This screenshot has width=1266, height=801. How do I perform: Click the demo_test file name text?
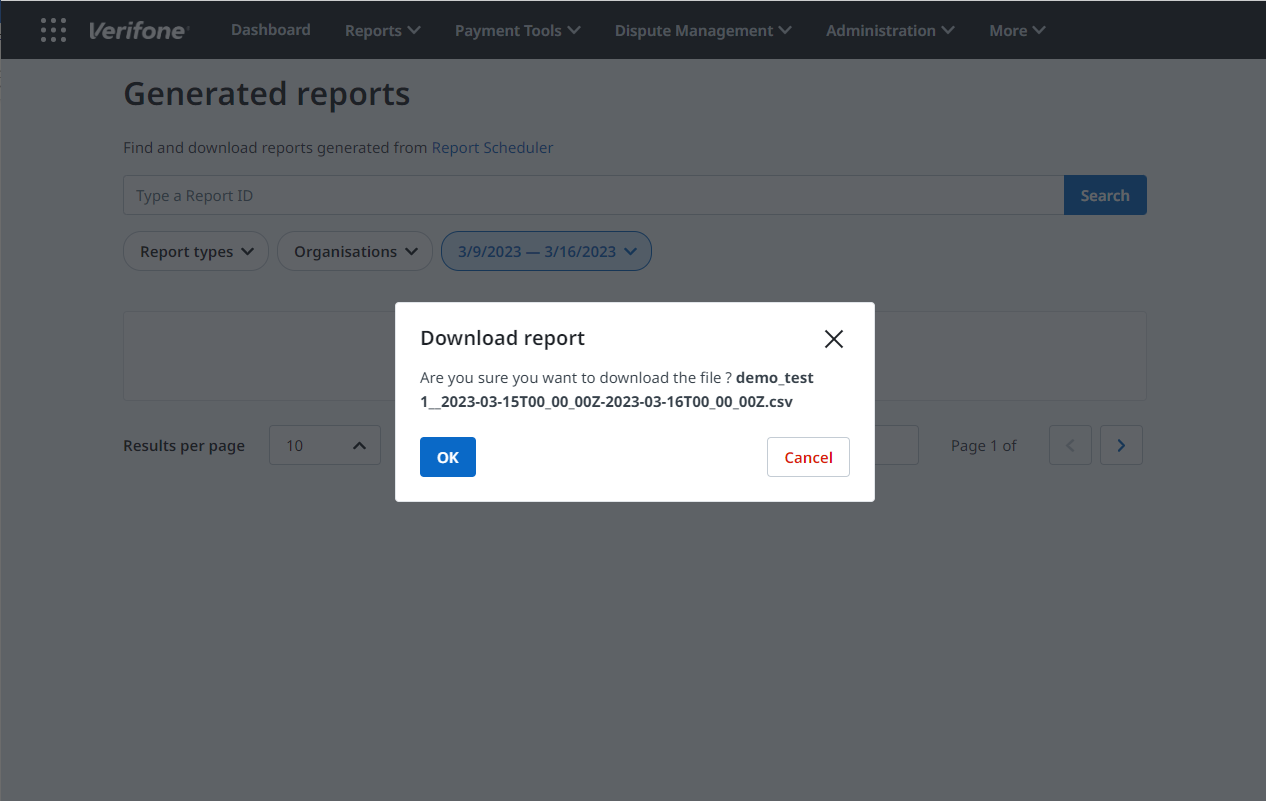(x=617, y=390)
